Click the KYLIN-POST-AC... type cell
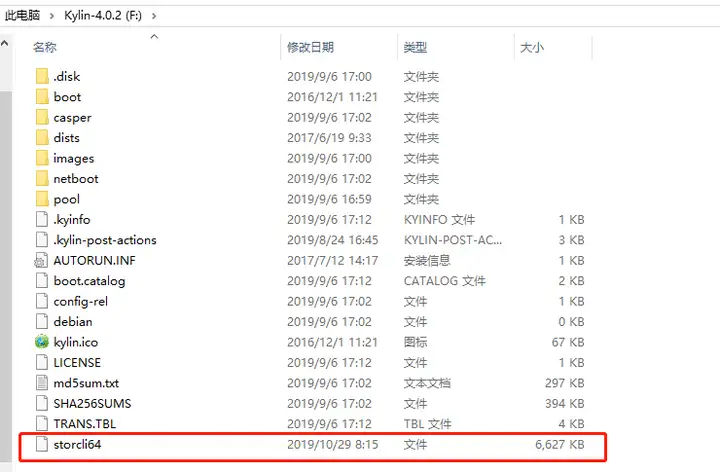Screen dimensions: 720x472 (x=453, y=240)
